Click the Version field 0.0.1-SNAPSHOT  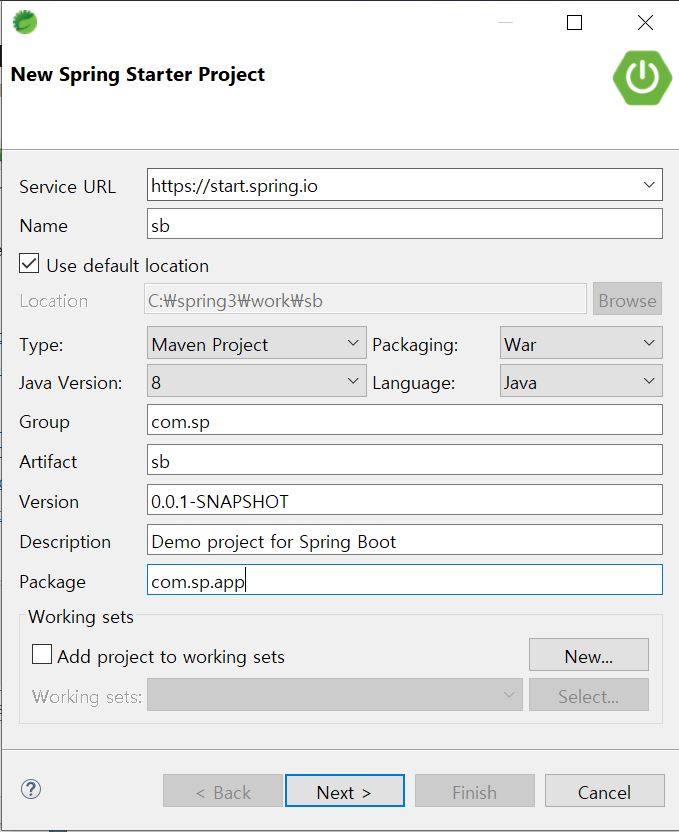point(405,500)
